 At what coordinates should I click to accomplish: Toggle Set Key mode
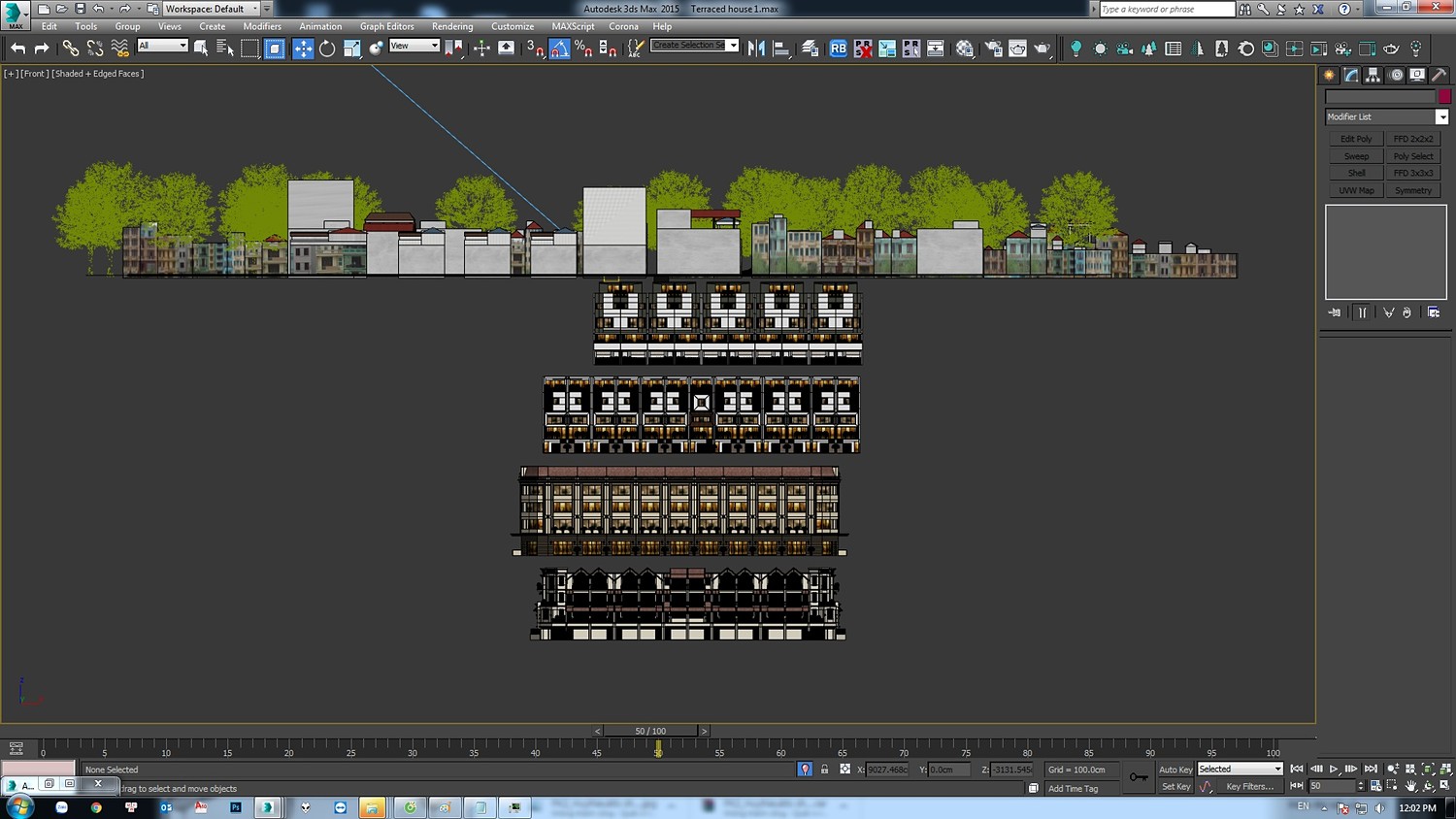[x=1175, y=787]
